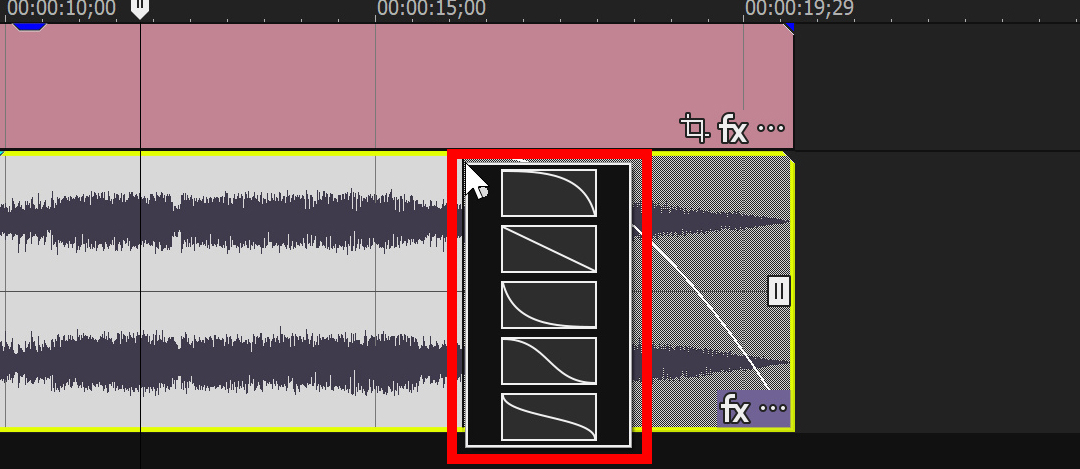Select the pink video event

[x=396, y=86]
